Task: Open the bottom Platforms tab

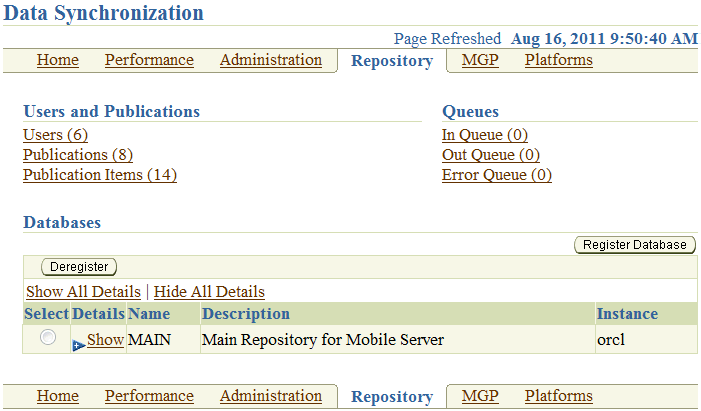Action: pyautogui.click(x=559, y=396)
